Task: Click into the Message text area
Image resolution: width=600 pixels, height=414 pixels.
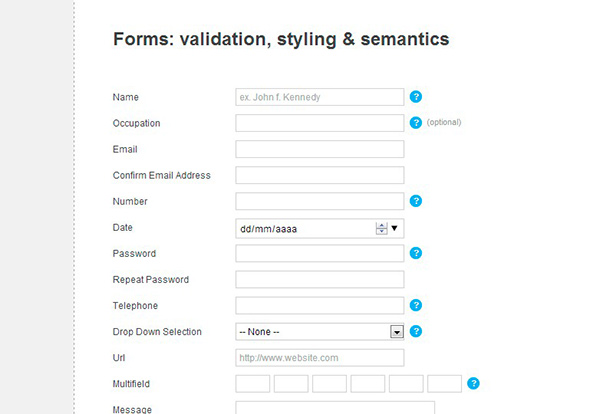Action: coord(335,407)
